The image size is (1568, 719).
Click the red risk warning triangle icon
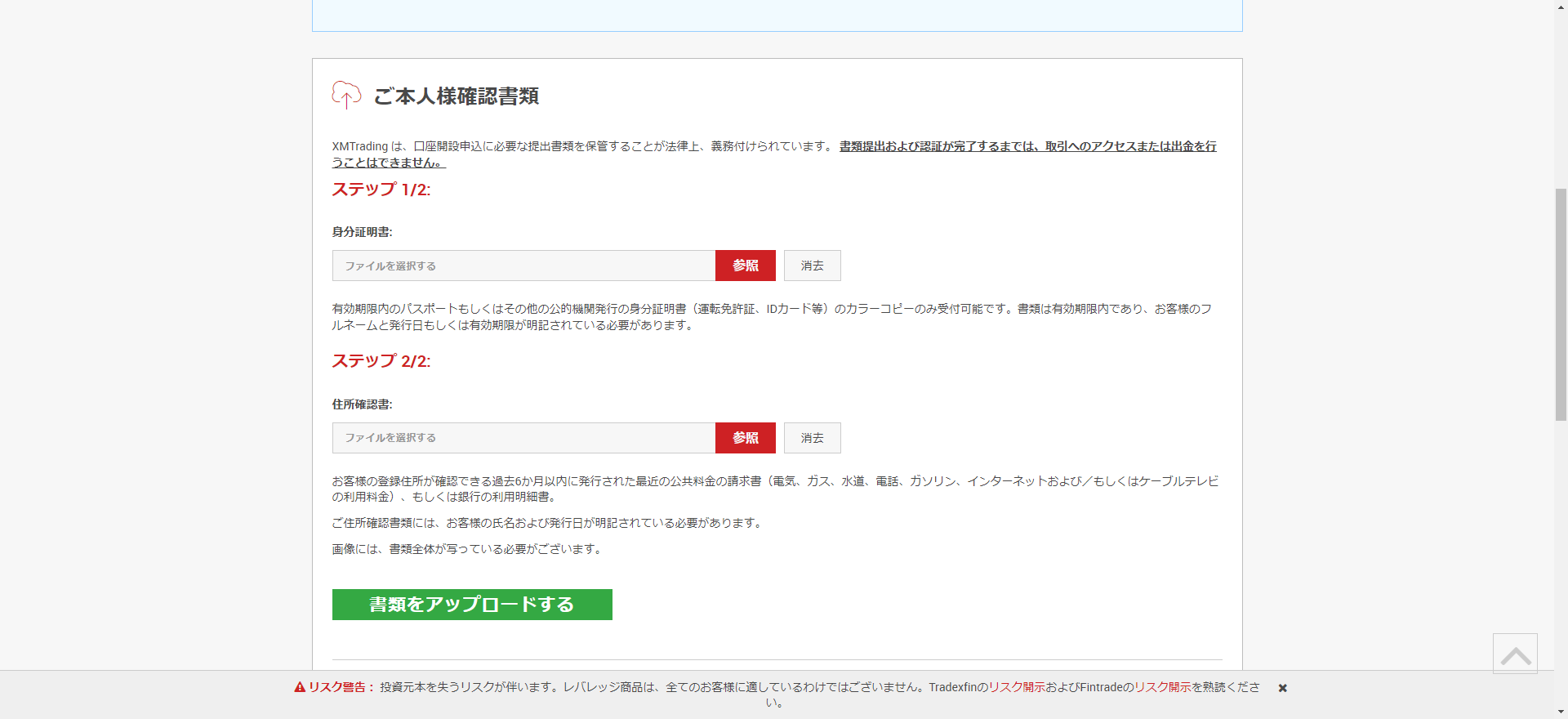300,687
